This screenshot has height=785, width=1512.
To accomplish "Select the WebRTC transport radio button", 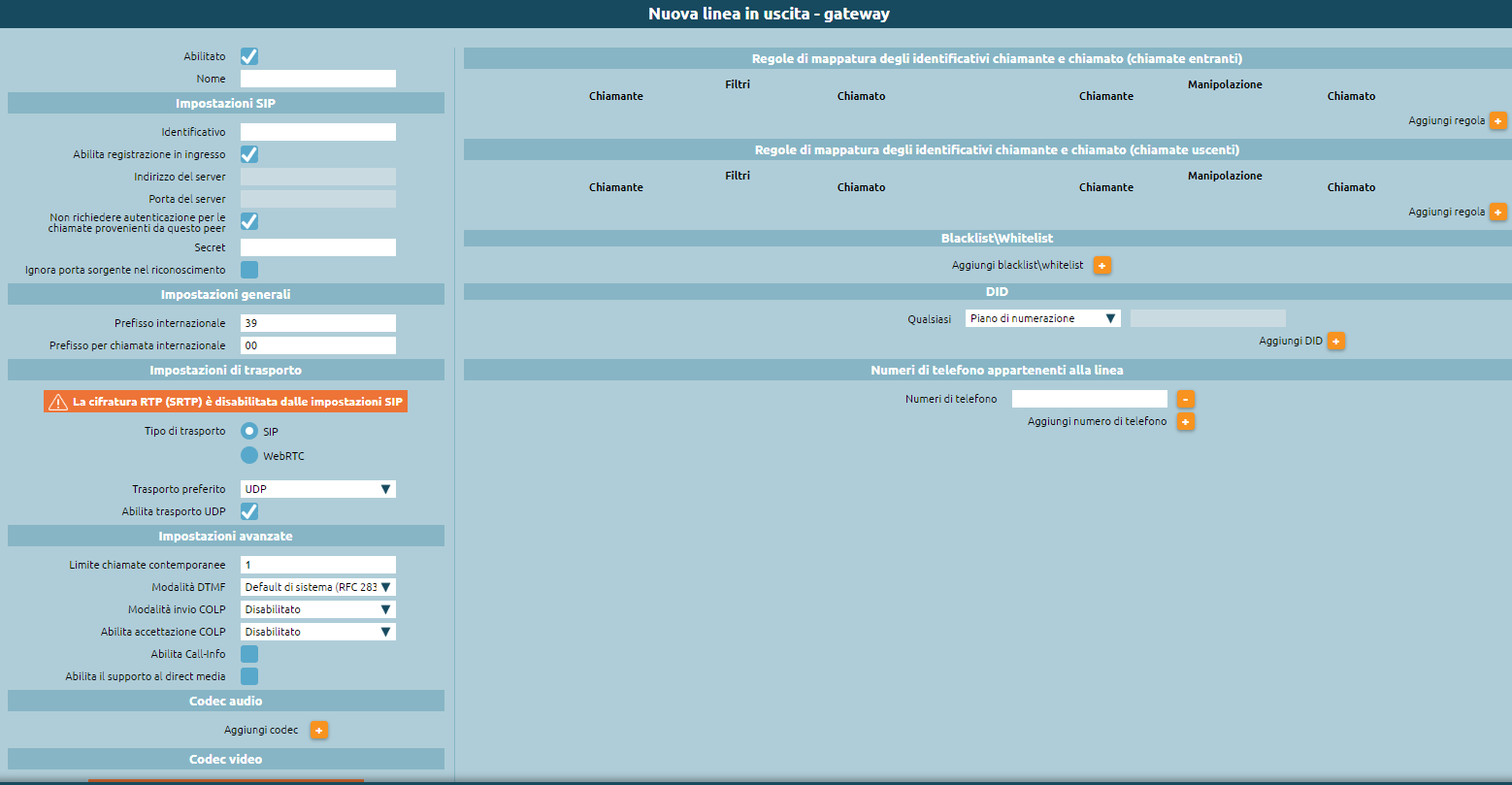I will 249,455.
